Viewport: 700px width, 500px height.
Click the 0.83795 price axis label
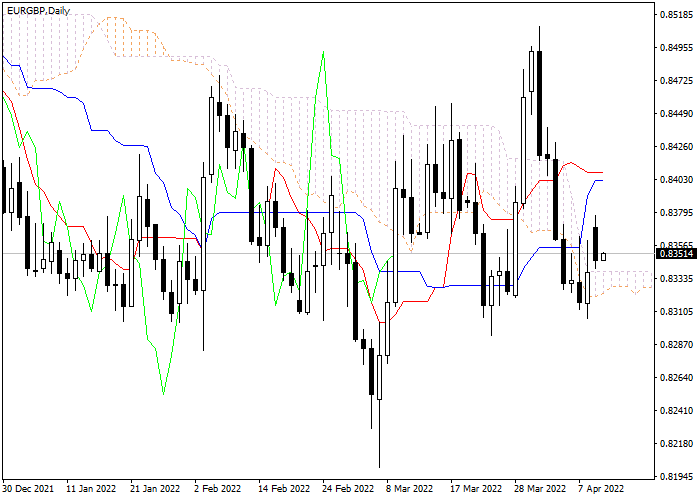tap(677, 212)
